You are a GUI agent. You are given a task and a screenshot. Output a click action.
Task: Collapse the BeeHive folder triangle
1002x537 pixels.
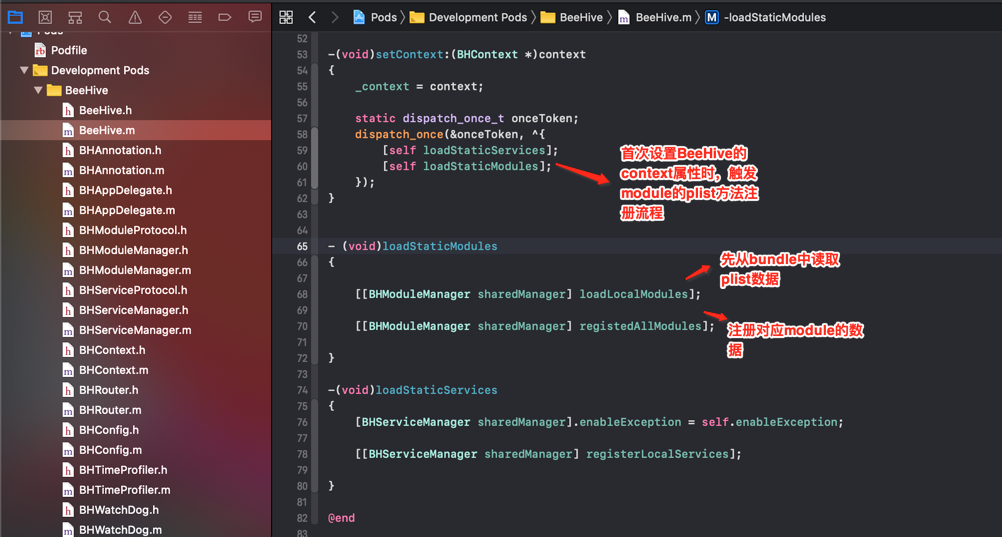(x=38, y=90)
